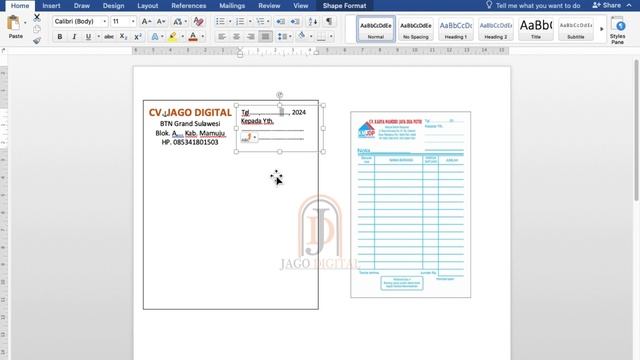Switch to the Design tab

click(113, 6)
